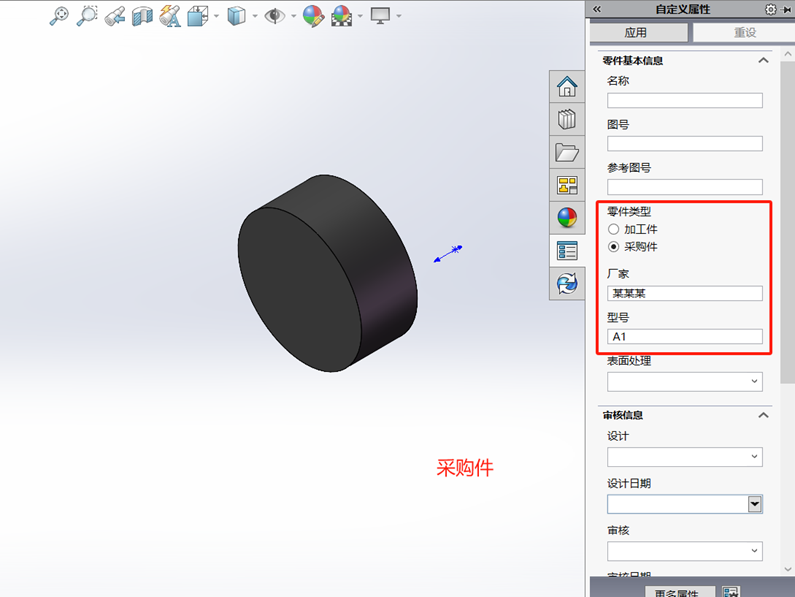This screenshot has width=795, height=597.
Task: Open the 表面处理 dropdown
Action: (754, 382)
